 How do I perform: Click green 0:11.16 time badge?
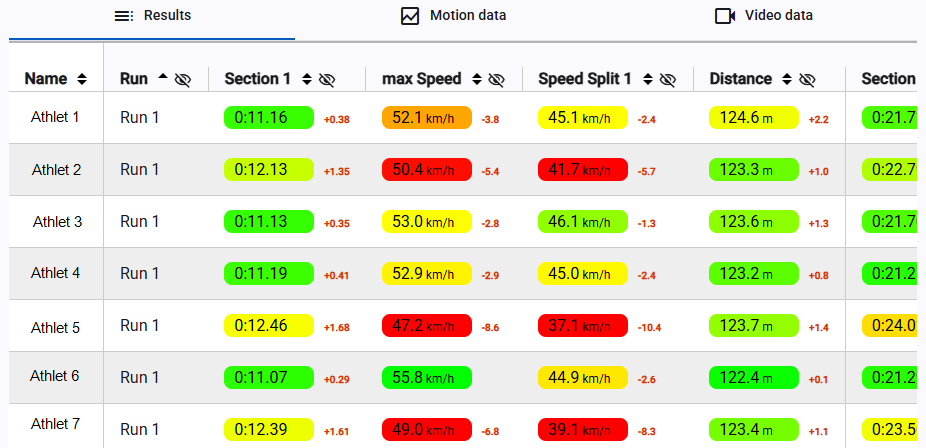click(x=269, y=117)
